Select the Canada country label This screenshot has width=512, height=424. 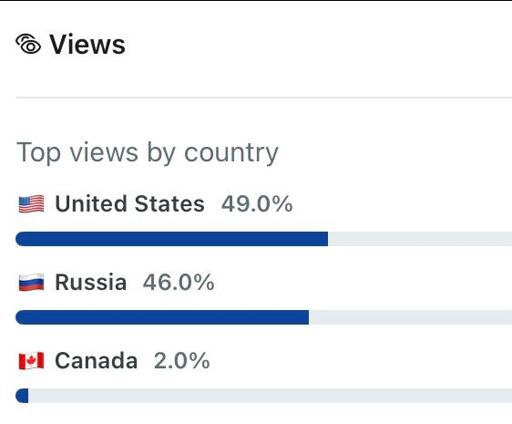[x=96, y=361]
